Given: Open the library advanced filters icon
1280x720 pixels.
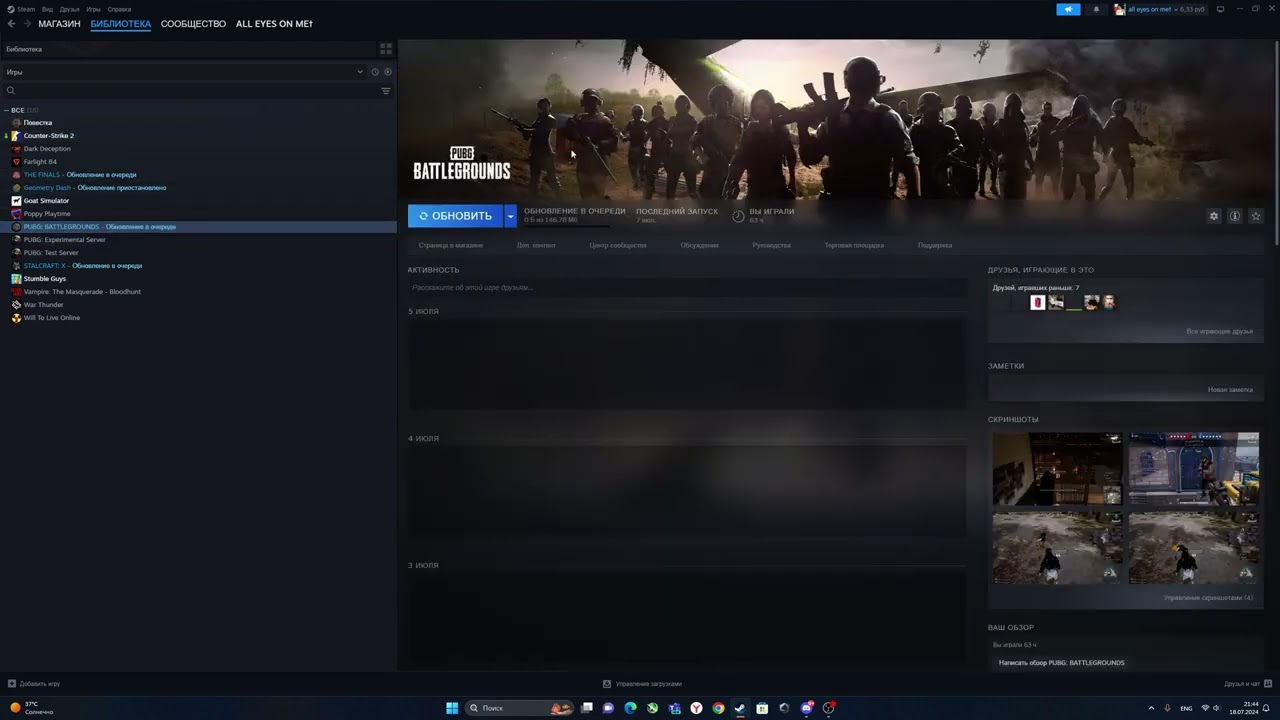Looking at the screenshot, I should pos(386,91).
